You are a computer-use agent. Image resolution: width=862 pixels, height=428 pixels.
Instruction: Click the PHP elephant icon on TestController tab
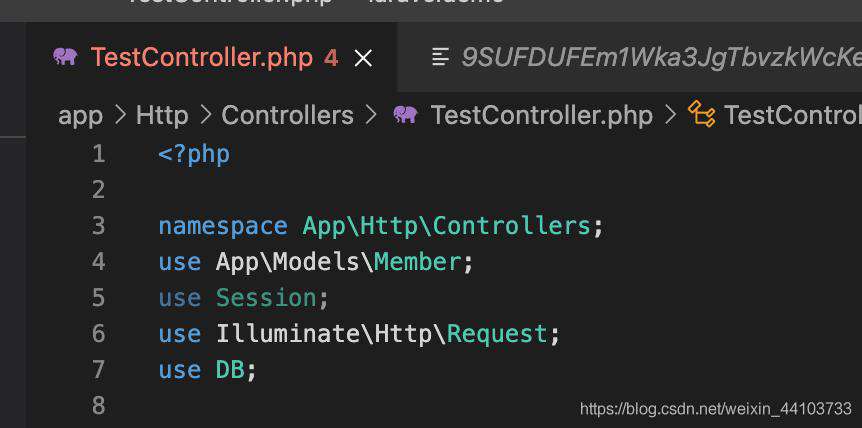click(x=65, y=57)
